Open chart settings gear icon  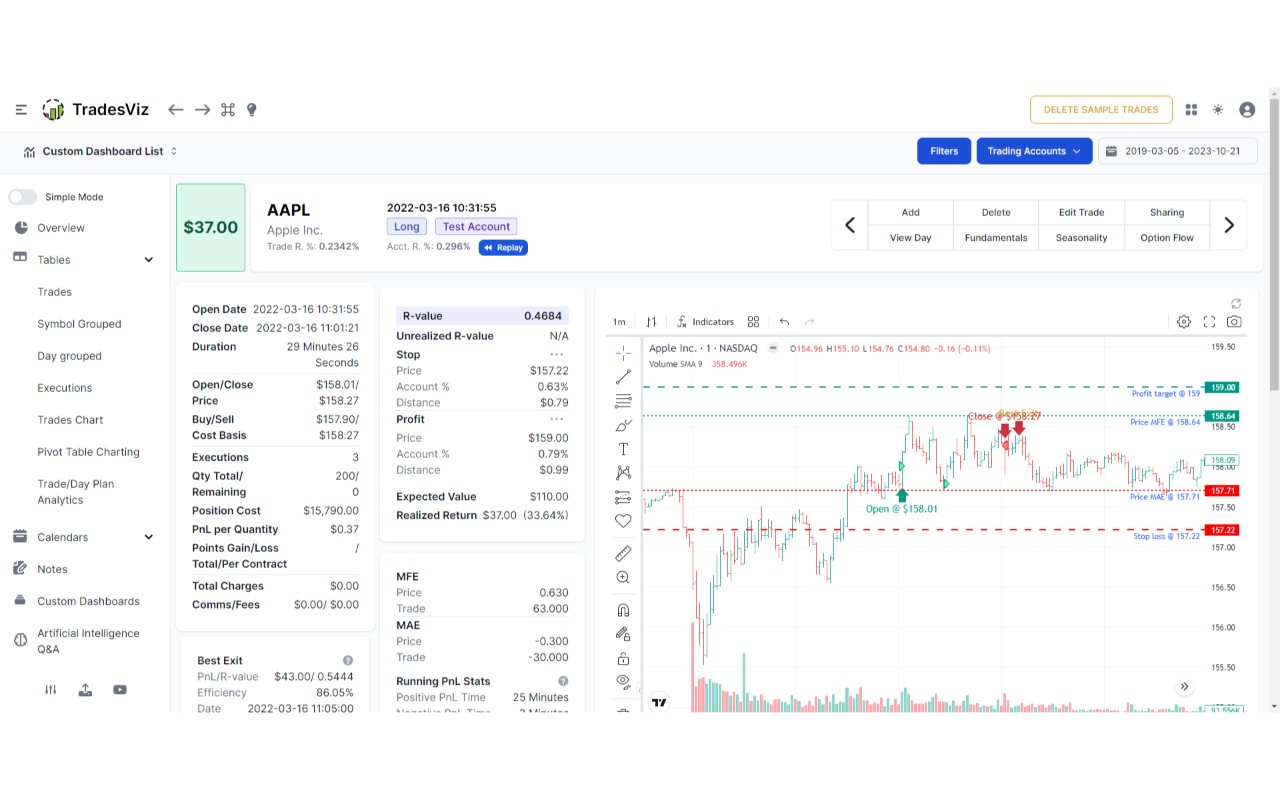[x=1184, y=322]
